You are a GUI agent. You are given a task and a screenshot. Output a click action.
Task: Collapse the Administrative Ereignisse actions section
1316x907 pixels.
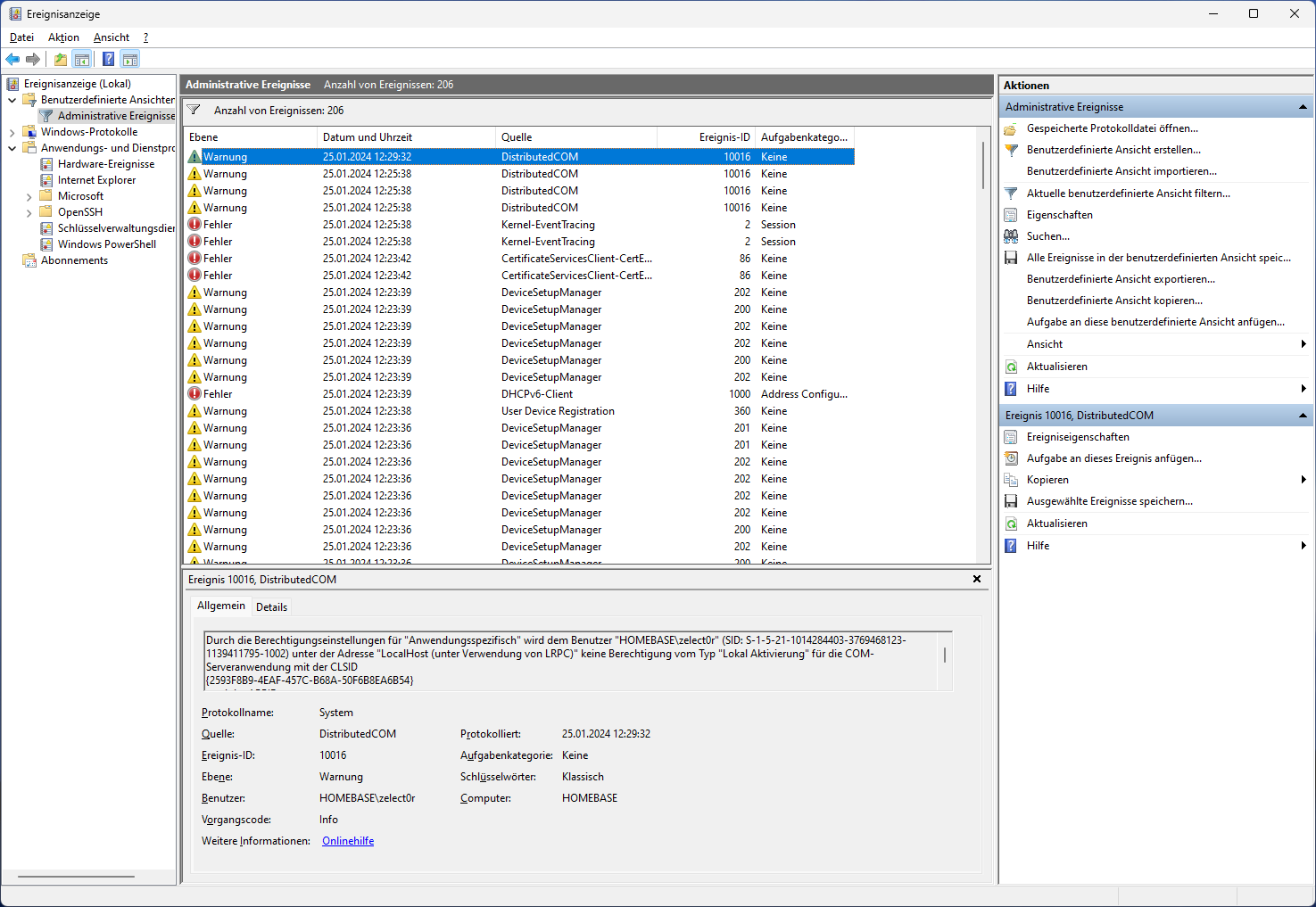[1303, 107]
